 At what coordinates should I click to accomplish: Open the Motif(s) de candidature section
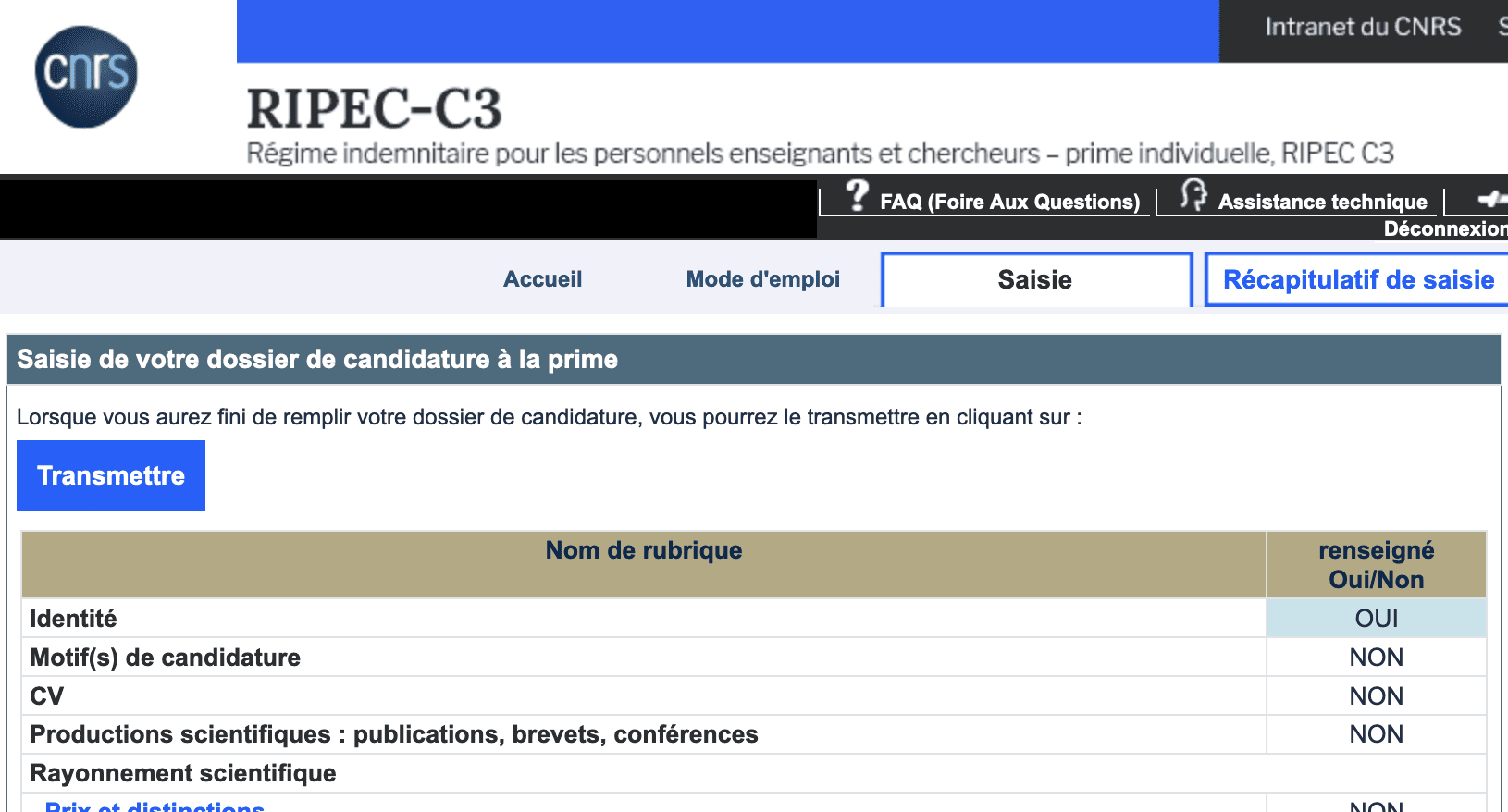coord(165,657)
